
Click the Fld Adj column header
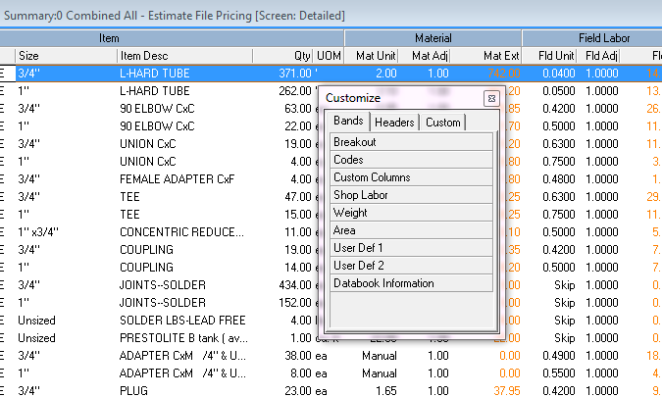(x=598, y=56)
